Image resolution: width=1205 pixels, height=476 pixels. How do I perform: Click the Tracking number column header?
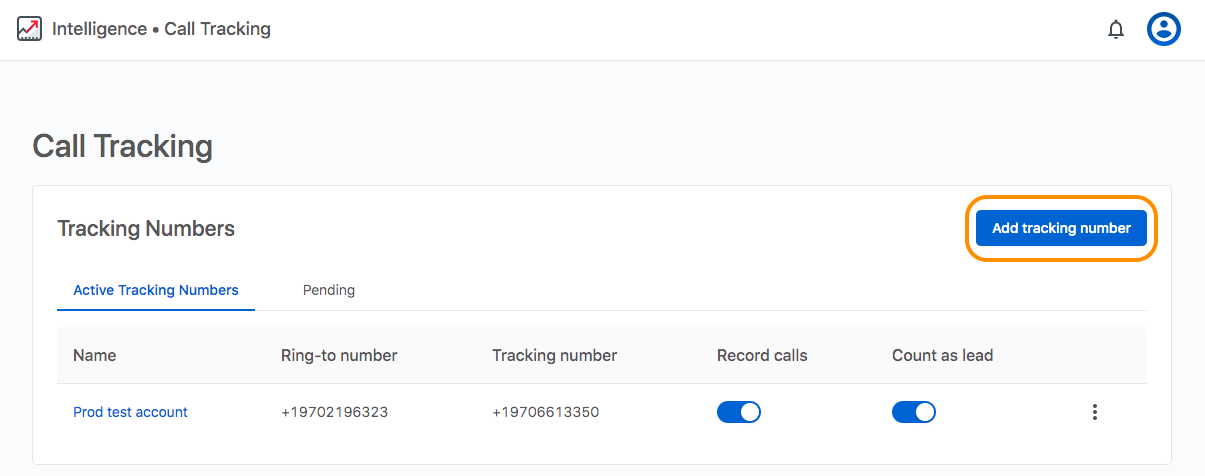pyautogui.click(x=555, y=355)
